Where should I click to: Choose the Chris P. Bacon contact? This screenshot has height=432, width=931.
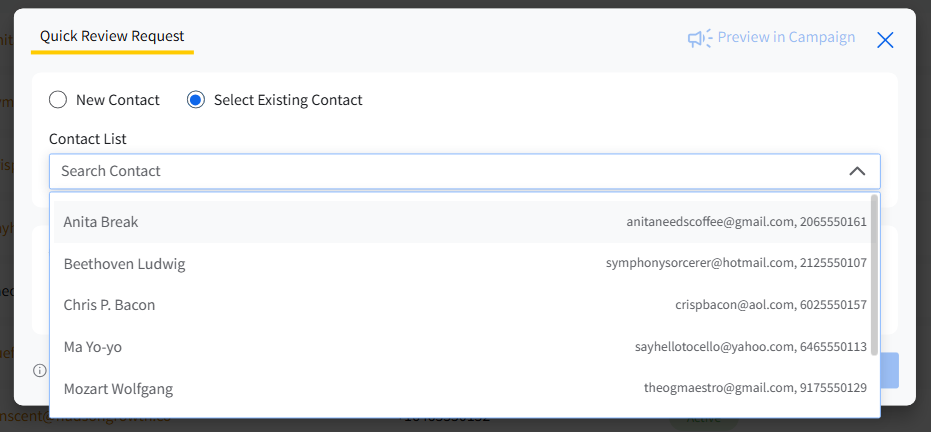109,305
